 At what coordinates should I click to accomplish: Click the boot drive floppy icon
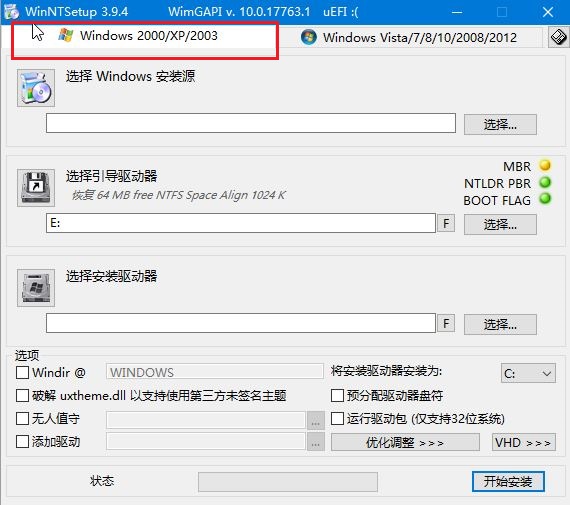tap(36, 188)
